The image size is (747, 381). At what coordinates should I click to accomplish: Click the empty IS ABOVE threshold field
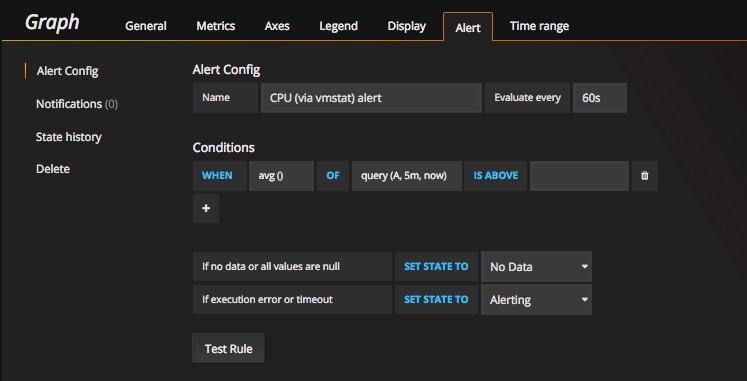coord(579,176)
